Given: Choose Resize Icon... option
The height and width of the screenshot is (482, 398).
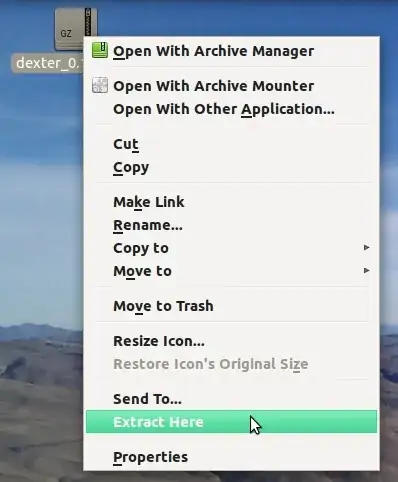Looking at the screenshot, I should pos(231,341).
